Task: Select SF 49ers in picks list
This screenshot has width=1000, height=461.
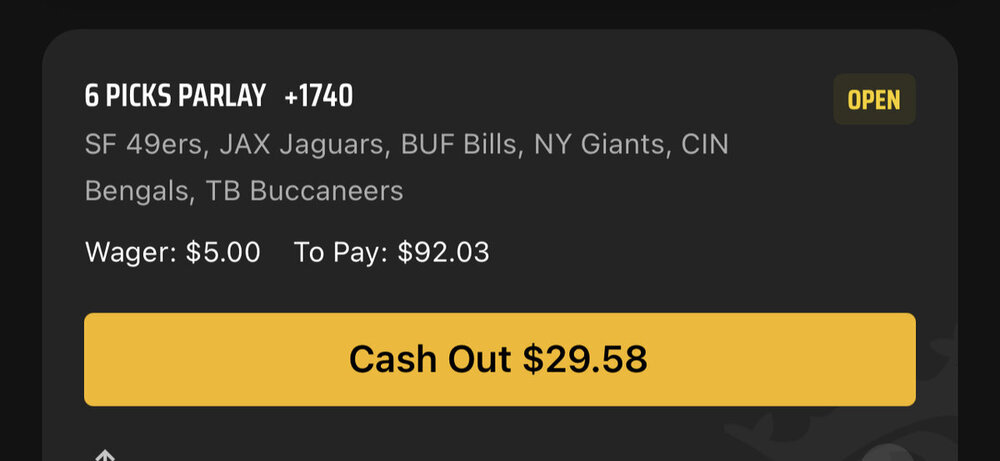Action: tap(147, 145)
